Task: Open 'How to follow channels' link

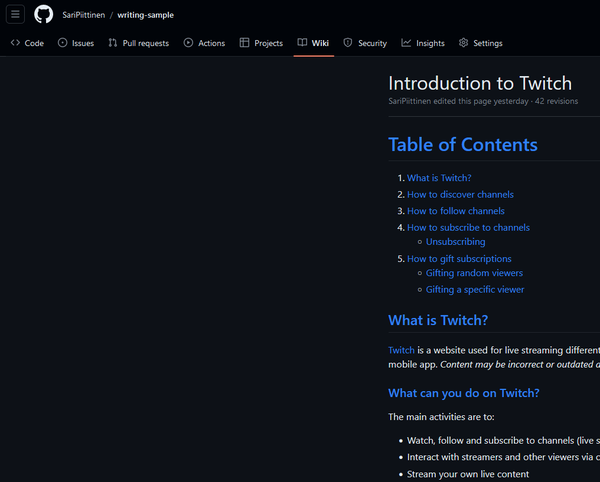Action: point(455,211)
